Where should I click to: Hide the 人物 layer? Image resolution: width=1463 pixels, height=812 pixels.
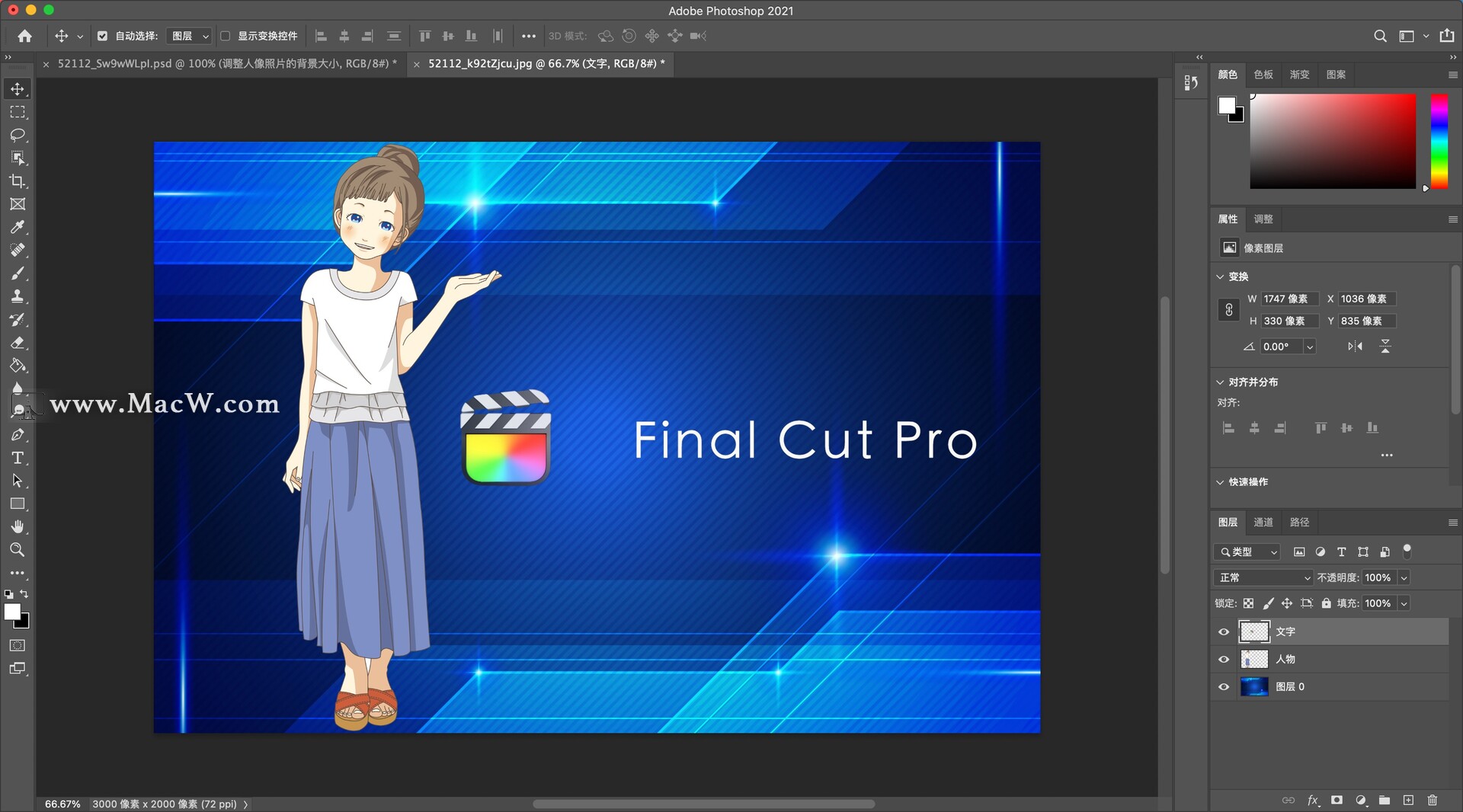point(1224,659)
